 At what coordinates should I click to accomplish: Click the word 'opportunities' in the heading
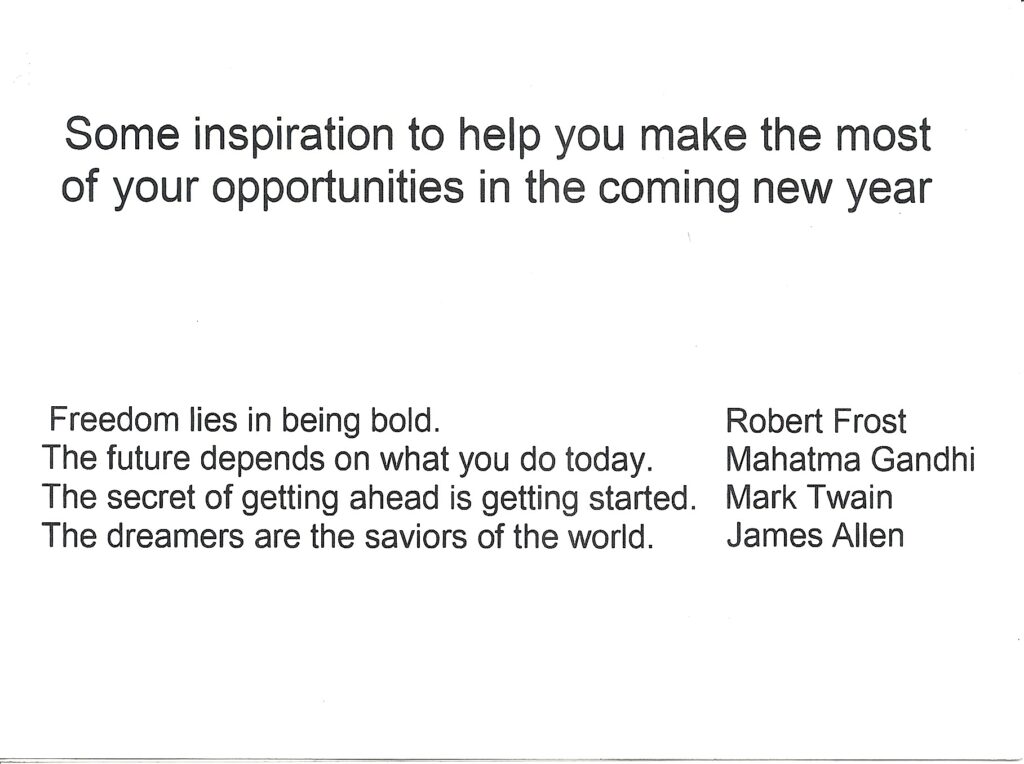click(x=338, y=190)
